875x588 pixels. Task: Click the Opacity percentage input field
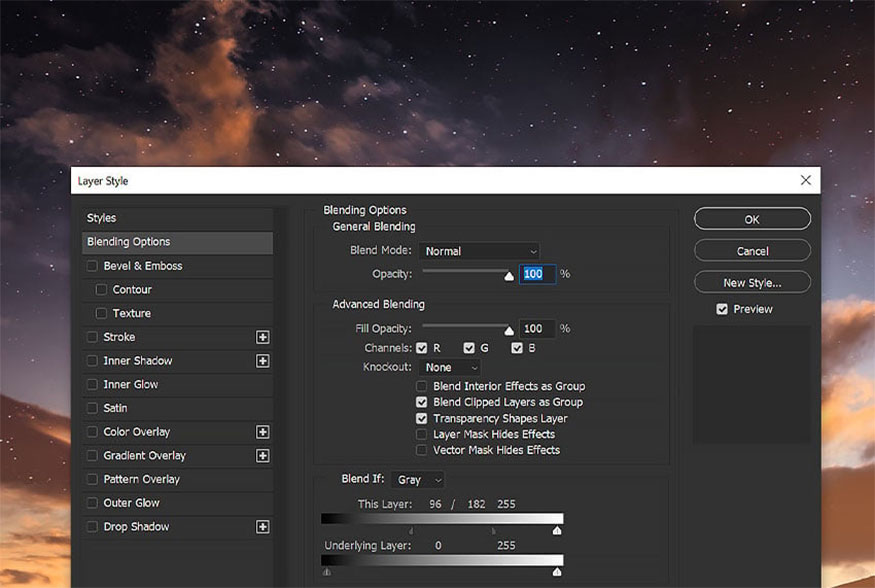click(x=537, y=274)
